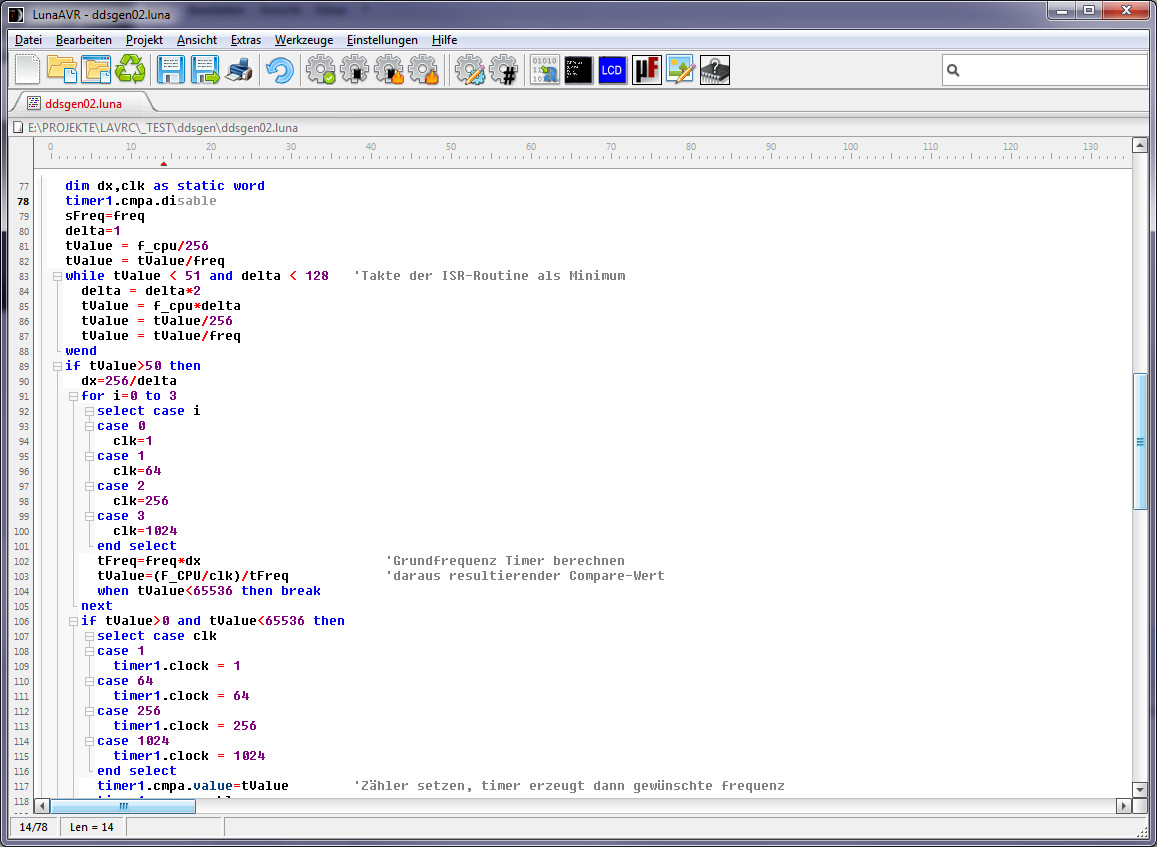Click gear icon with green checkmark
This screenshot has width=1157, height=847.
pyautogui.click(x=321, y=70)
